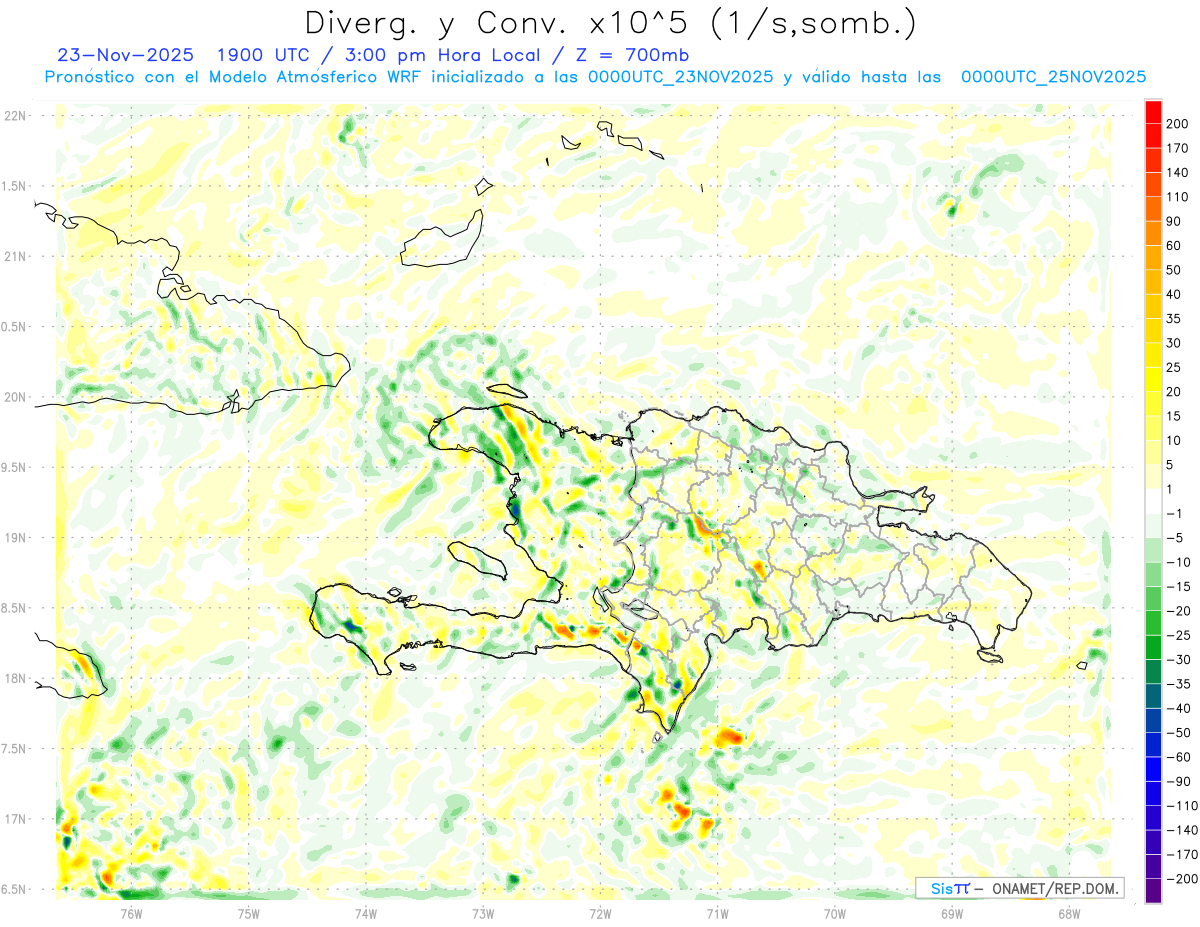Viewport: 1200px width, 927px height.
Task: Select the purple bottom colorbar segment
Action: pos(1153,890)
